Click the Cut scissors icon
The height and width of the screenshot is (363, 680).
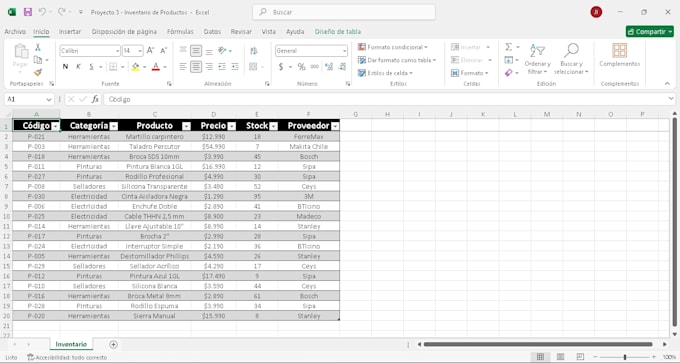pos(38,47)
